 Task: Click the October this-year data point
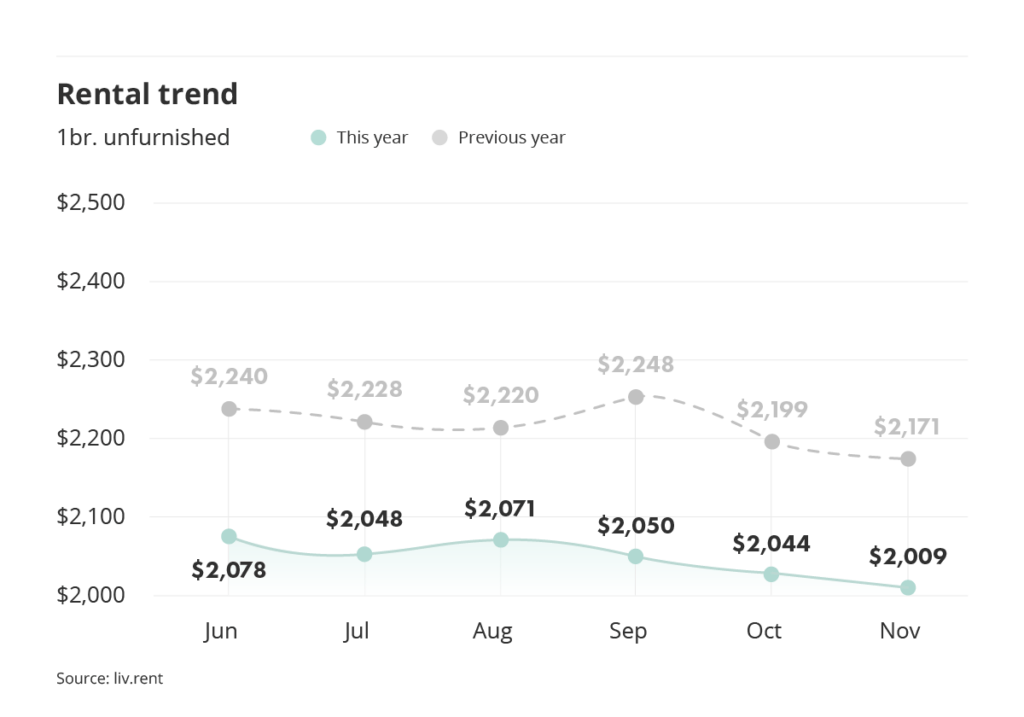click(x=772, y=574)
